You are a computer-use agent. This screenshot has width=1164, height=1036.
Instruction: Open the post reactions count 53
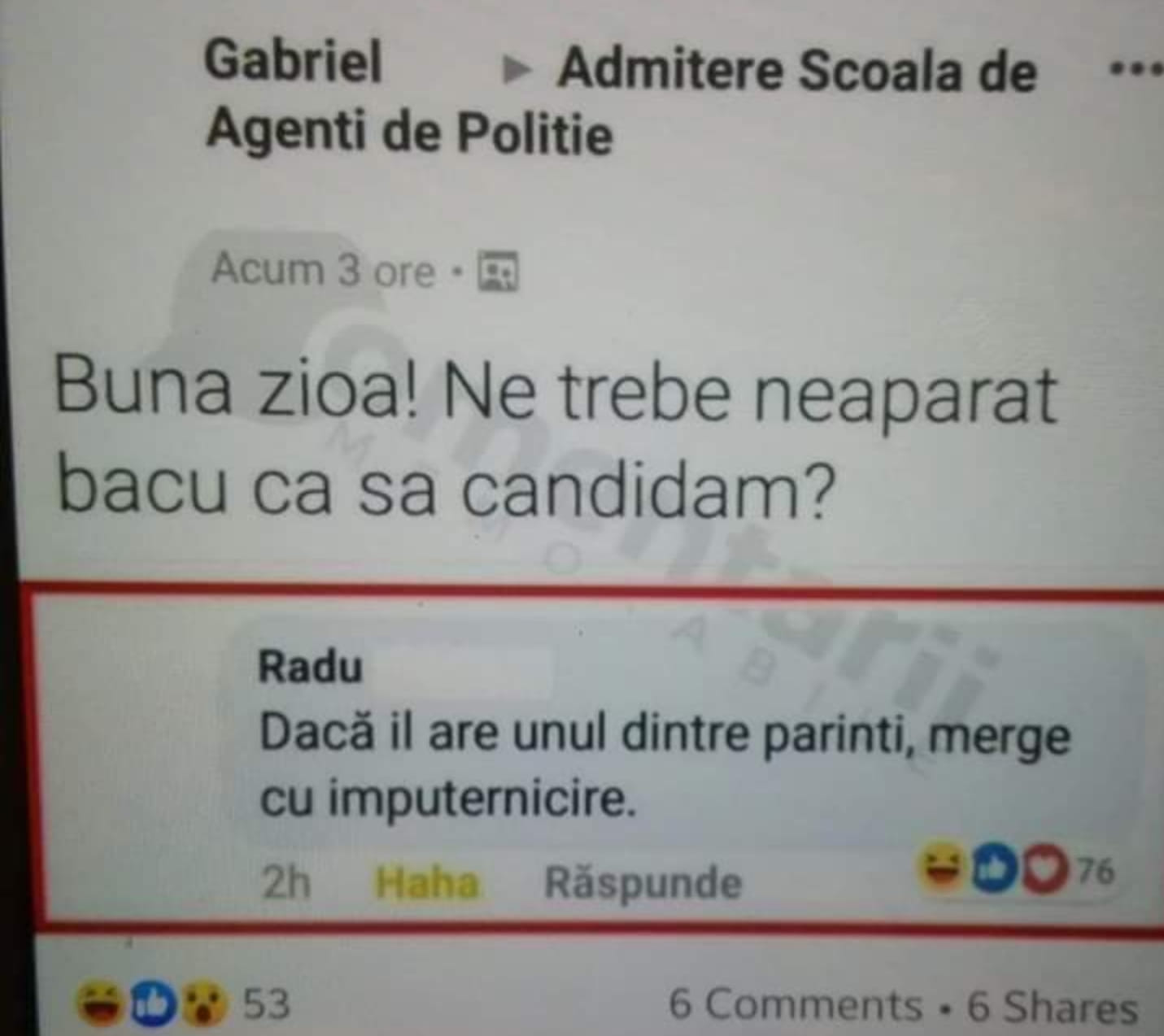click(267, 1004)
